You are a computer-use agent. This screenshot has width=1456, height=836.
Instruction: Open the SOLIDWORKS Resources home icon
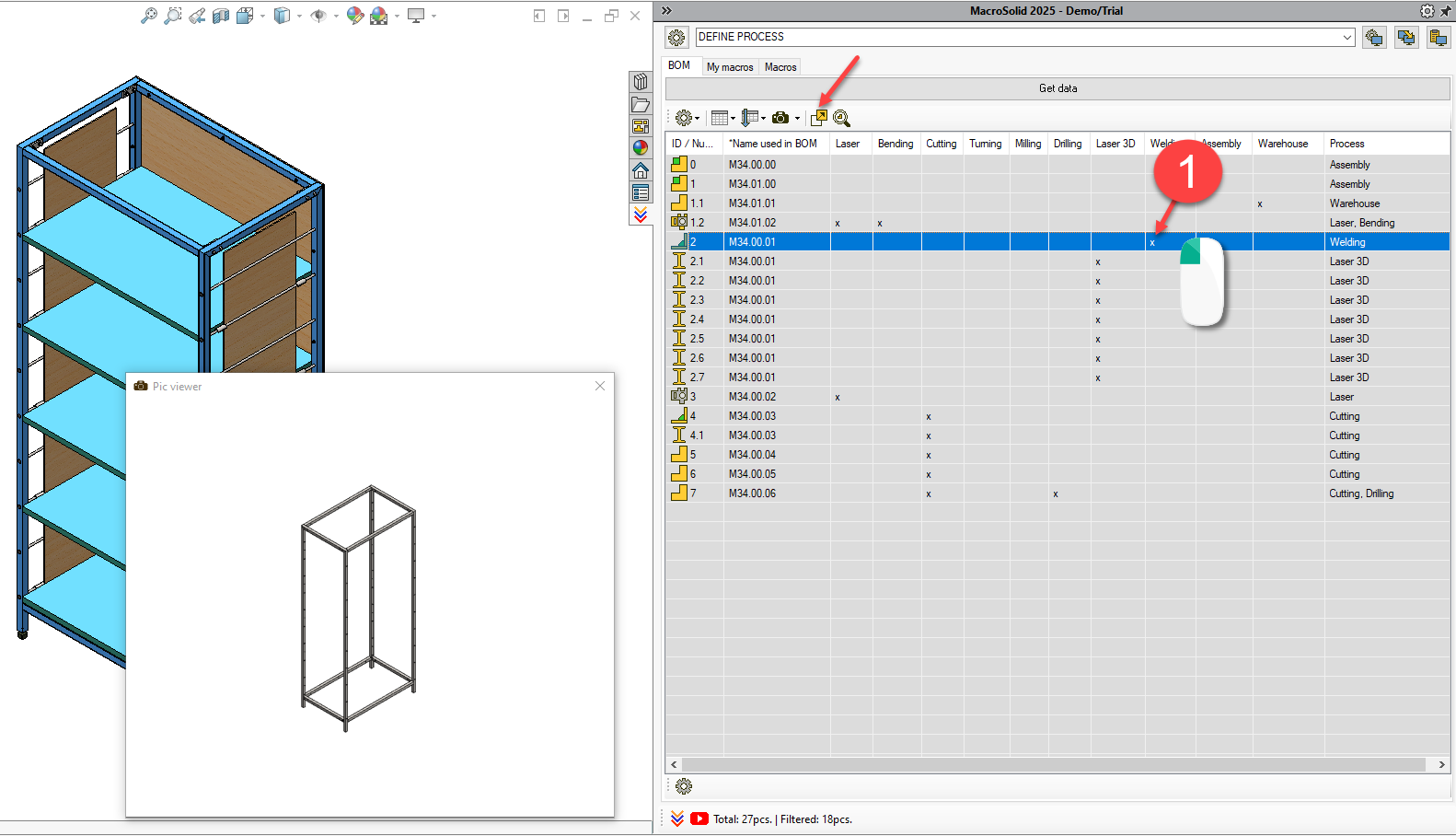pos(641,170)
